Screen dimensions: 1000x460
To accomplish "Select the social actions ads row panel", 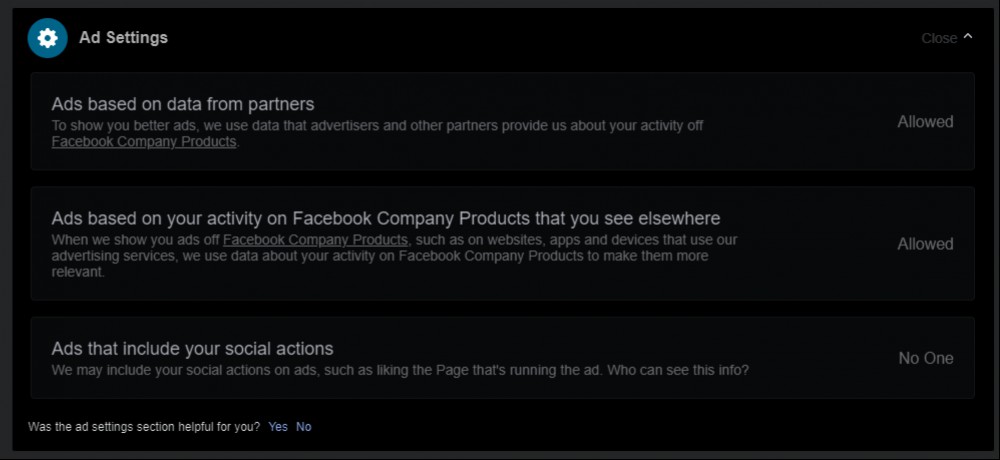I will 503,358.
